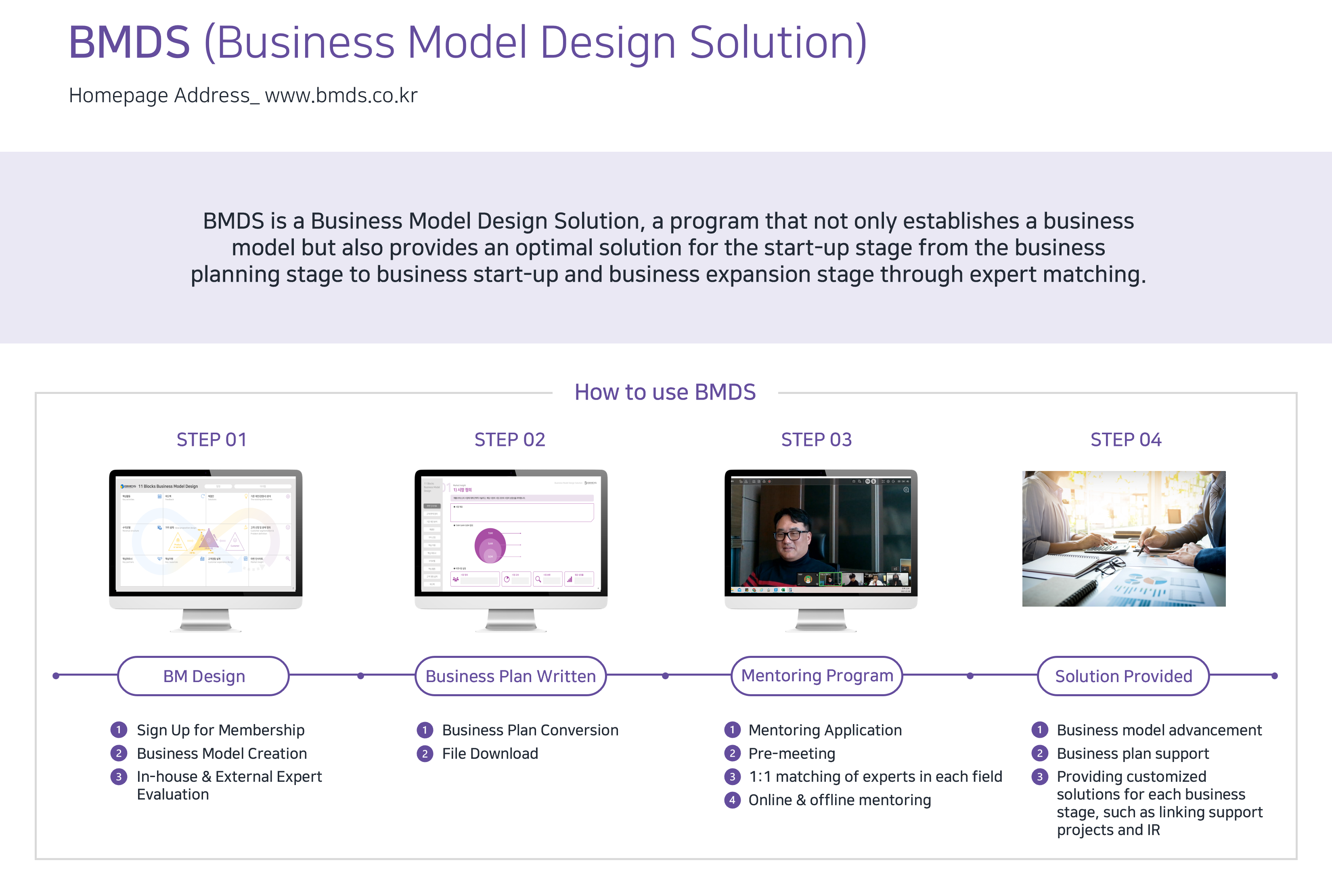Click the BM Design pill button
Image resolution: width=1332 pixels, height=896 pixels.
pyautogui.click(x=203, y=676)
